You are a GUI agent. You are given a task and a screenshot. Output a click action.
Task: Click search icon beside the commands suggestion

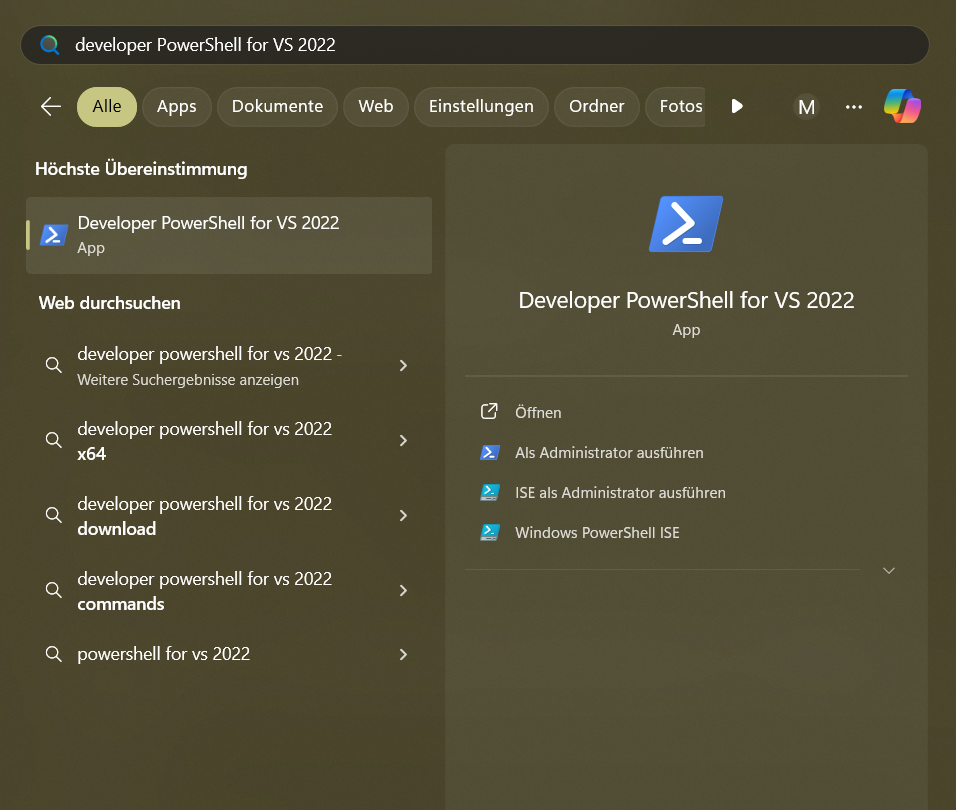(x=54, y=590)
